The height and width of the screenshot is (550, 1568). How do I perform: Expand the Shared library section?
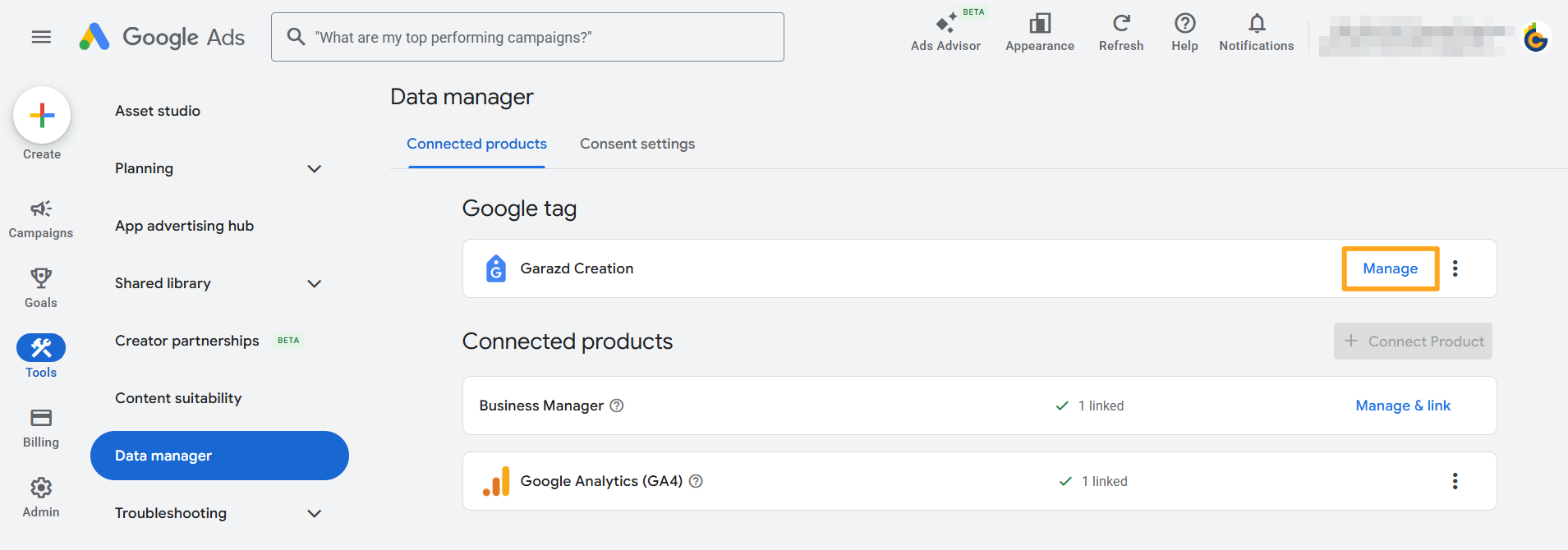pos(314,283)
